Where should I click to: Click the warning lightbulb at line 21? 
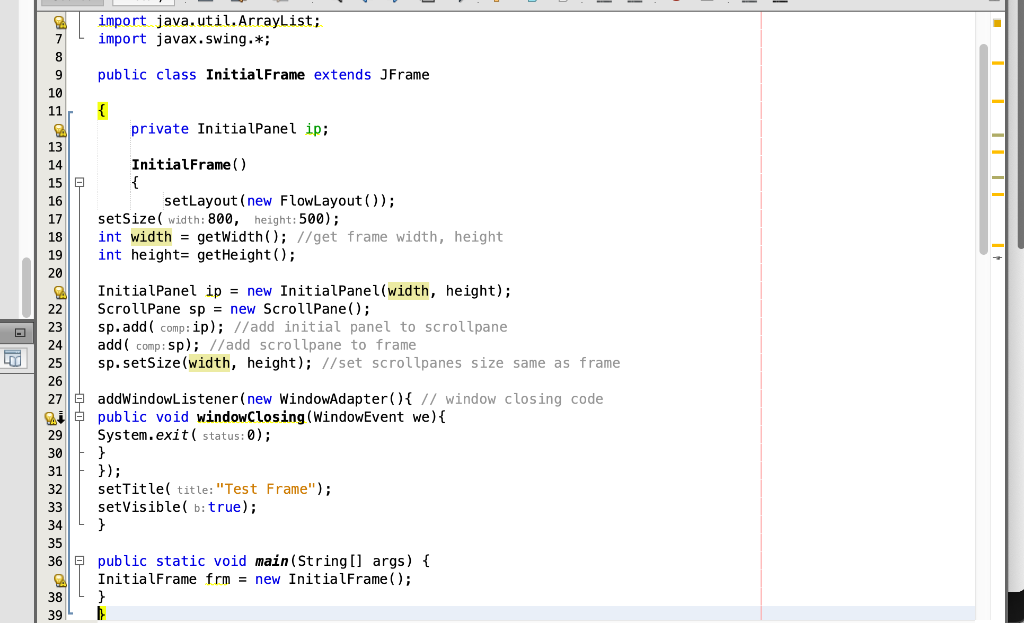[x=60, y=291]
